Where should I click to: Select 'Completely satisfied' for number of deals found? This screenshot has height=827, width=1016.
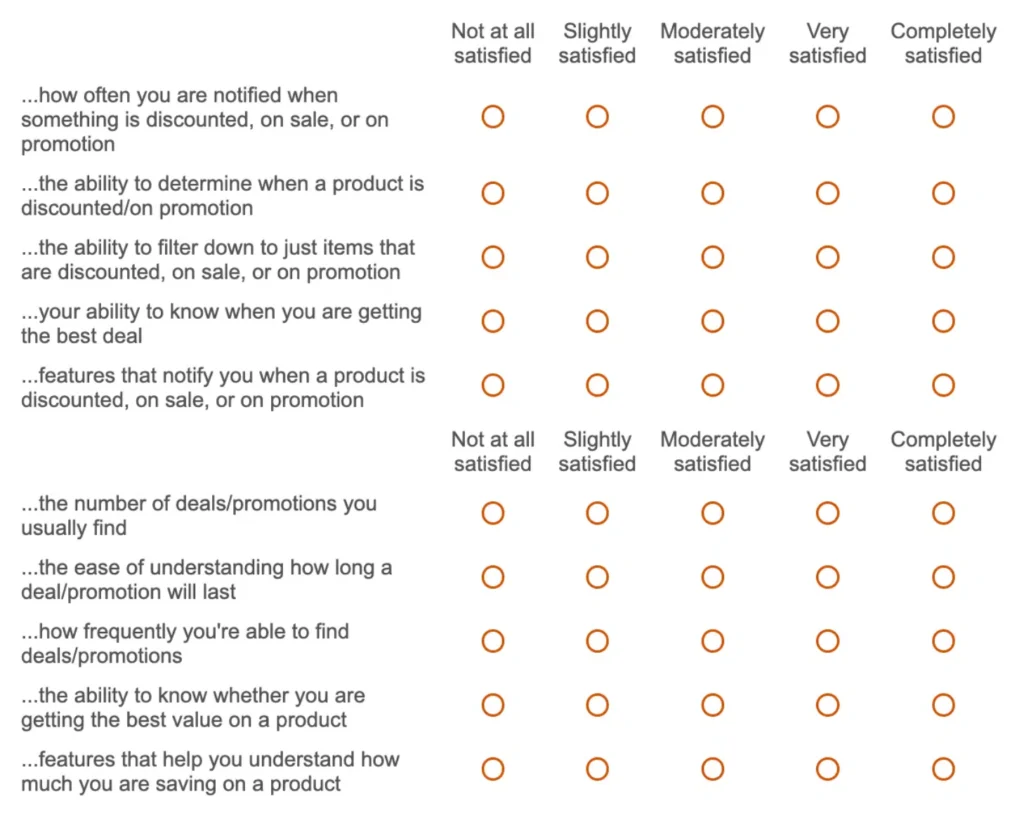click(x=943, y=513)
